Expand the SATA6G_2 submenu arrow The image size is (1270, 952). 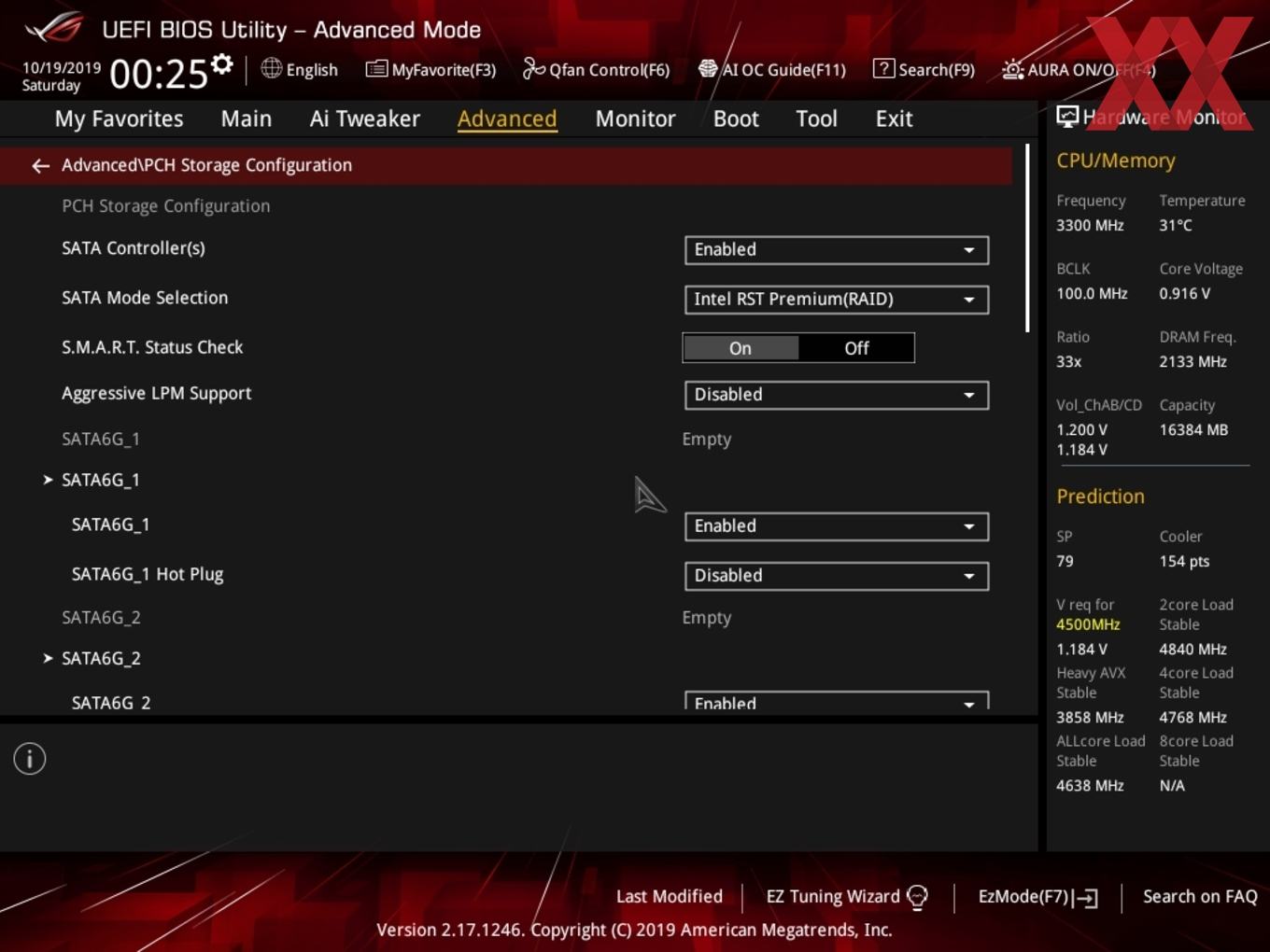pos(48,658)
